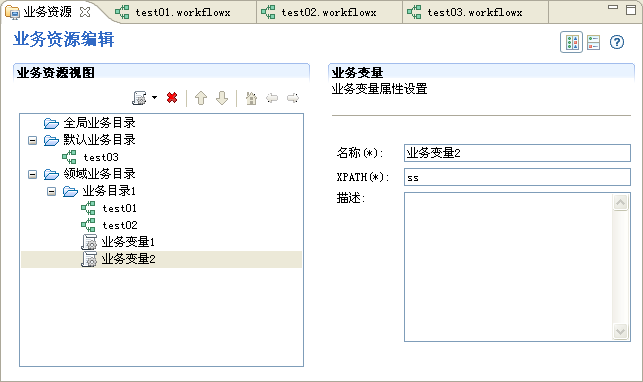The image size is (643, 382).
Task: Click the move down arrow icon
Action: (x=222, y=98)
